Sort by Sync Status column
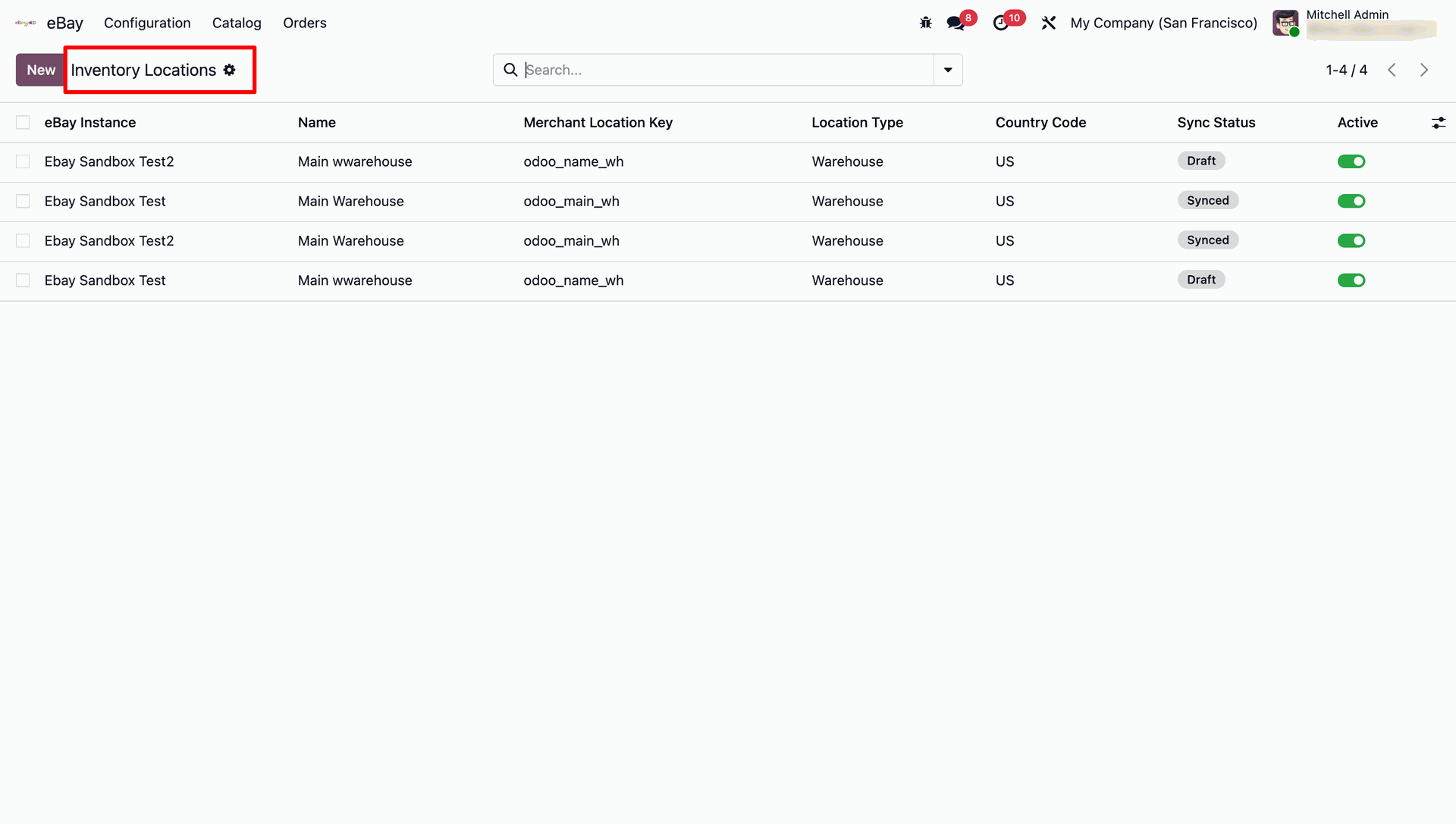The width and height of the screenshot is (1456, 824). click(x=1216, y=122)
